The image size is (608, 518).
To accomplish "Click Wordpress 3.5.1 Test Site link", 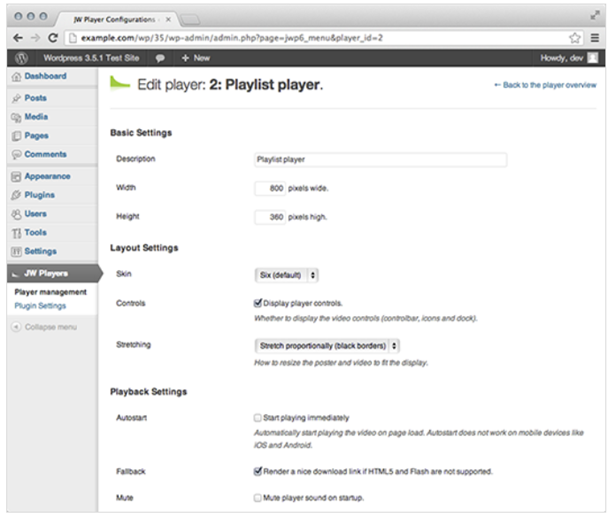I will [91, 58].
